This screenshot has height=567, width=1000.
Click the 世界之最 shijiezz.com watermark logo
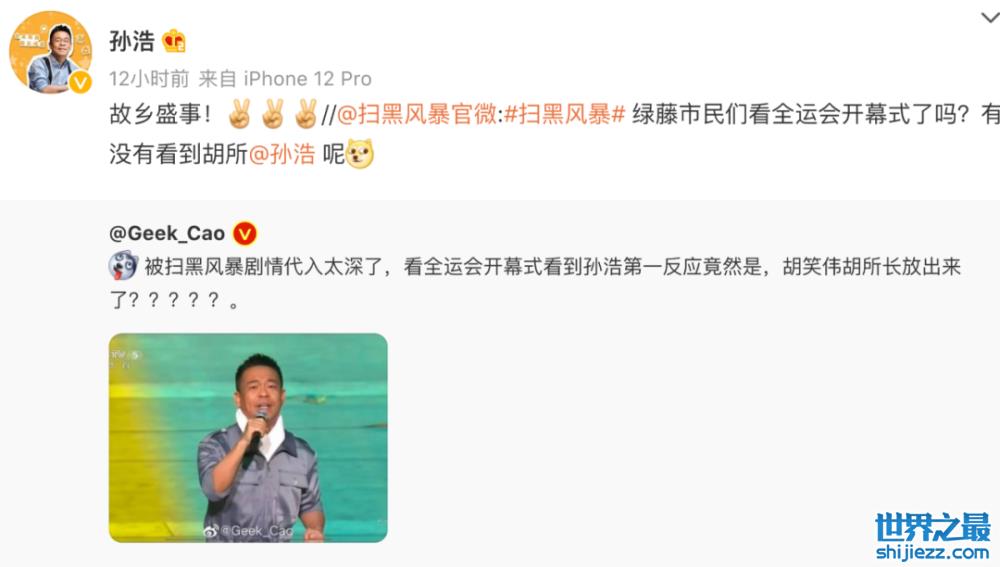tap(933, 536)
